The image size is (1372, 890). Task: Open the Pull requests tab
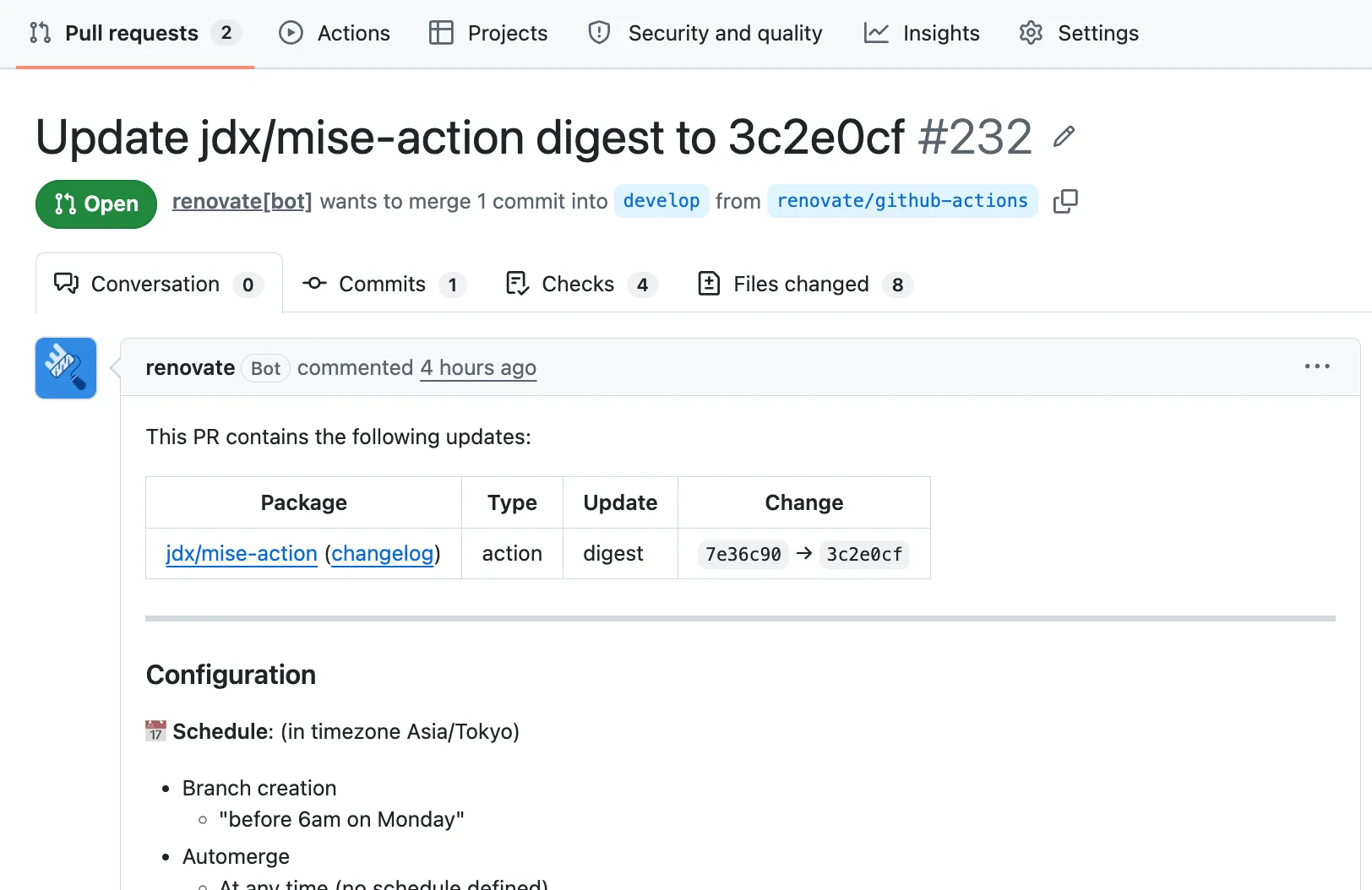(x=135, y=33)
